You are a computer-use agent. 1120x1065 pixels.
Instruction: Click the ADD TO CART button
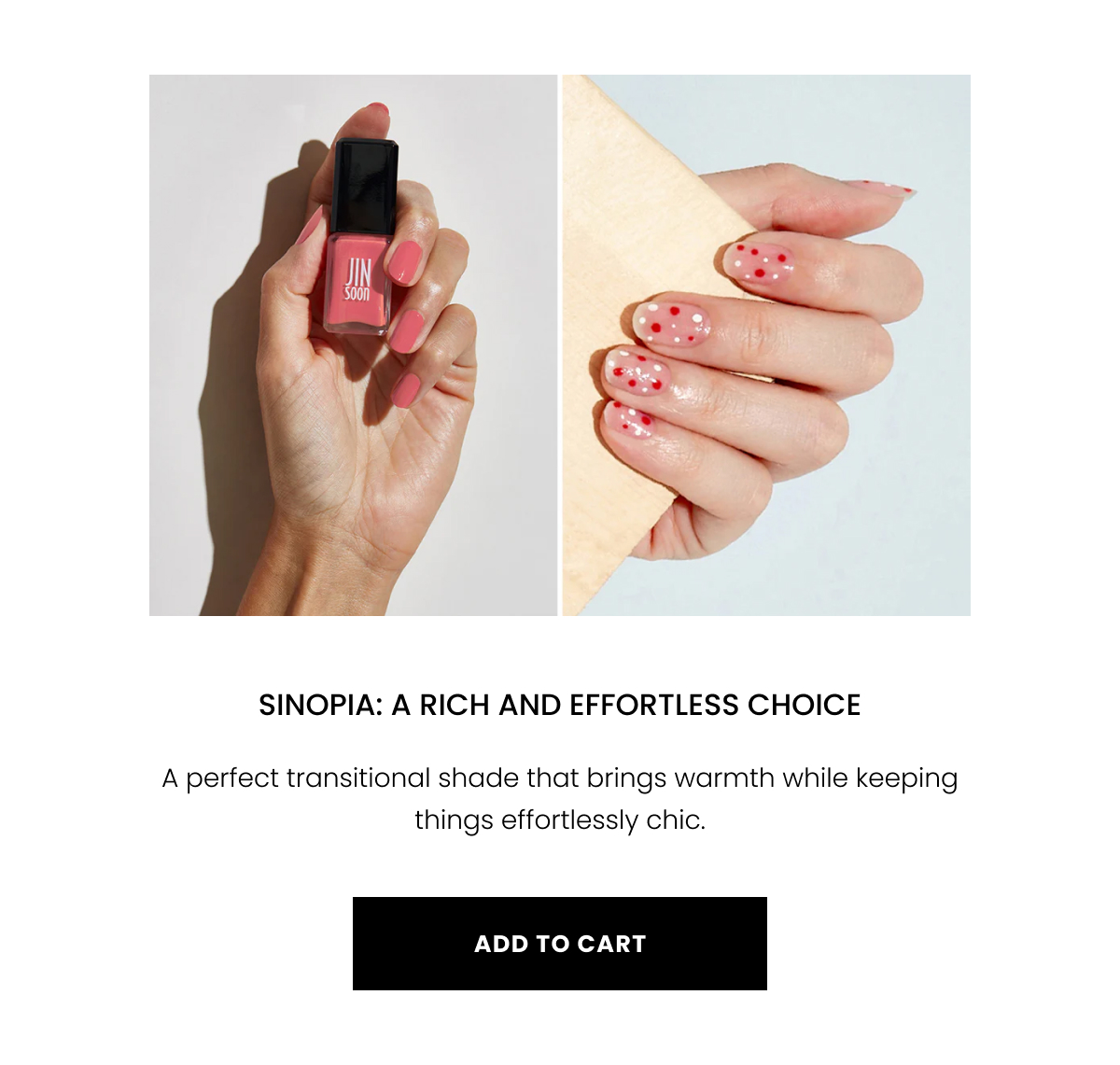pyautogui.click(x=560, y=944)
